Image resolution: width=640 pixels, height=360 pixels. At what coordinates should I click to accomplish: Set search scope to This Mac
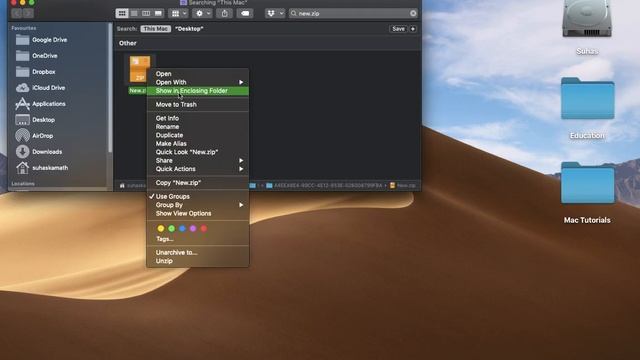pos(156,29)
